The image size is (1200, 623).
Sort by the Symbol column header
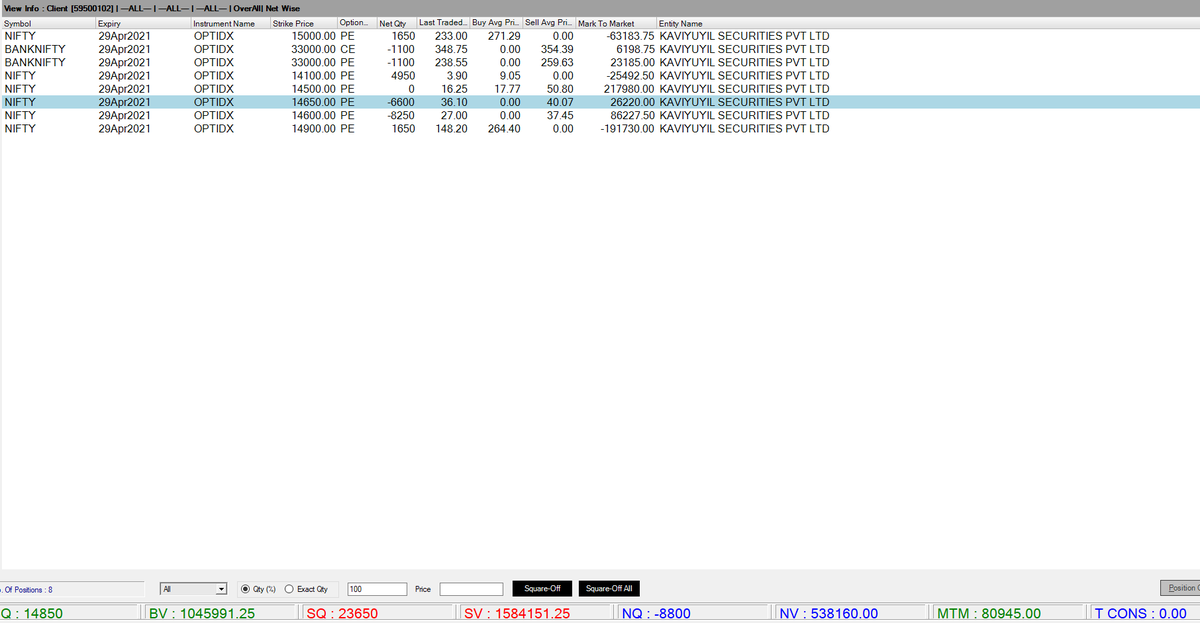48,23
